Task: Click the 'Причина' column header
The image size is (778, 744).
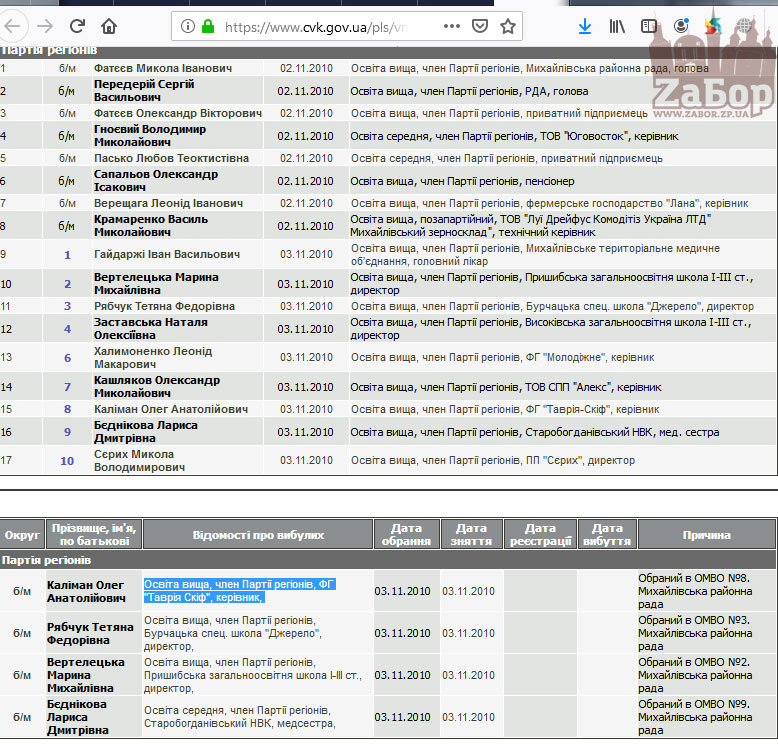Action: pyautogui.click(x=706, y=535)
